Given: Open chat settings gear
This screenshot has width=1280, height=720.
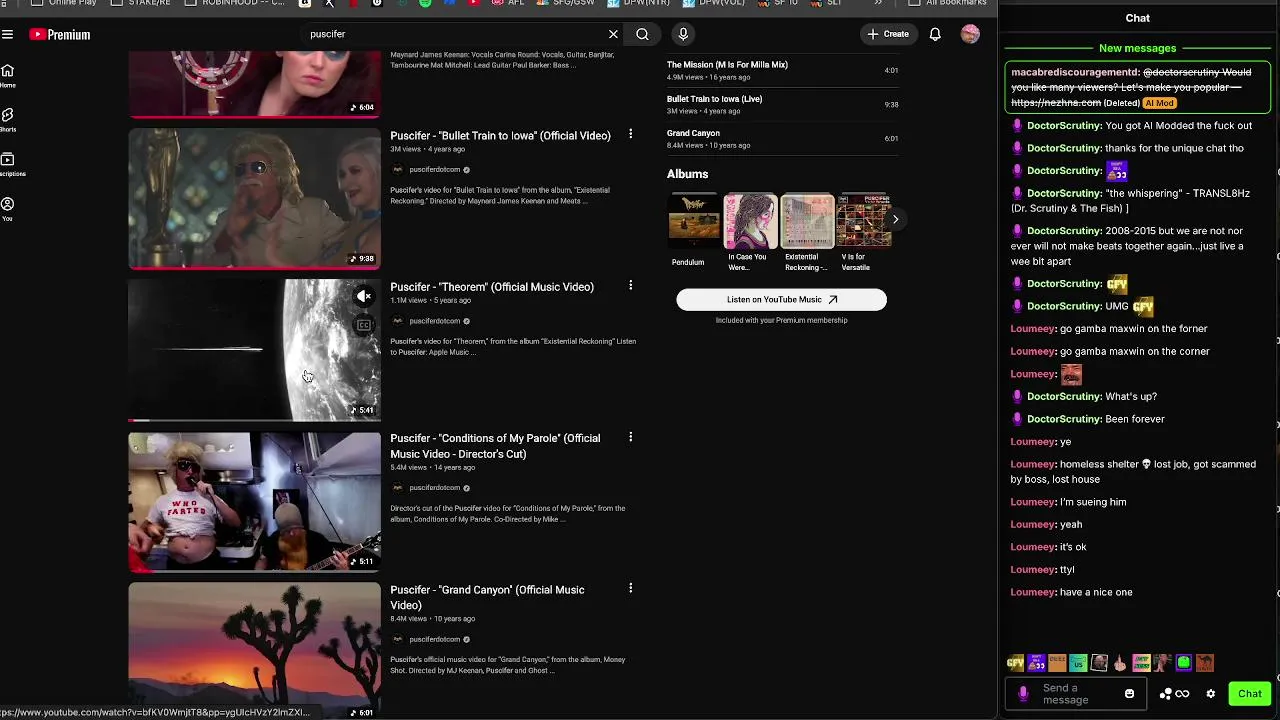Looking at the screenshot, I should coord(1211,693).
